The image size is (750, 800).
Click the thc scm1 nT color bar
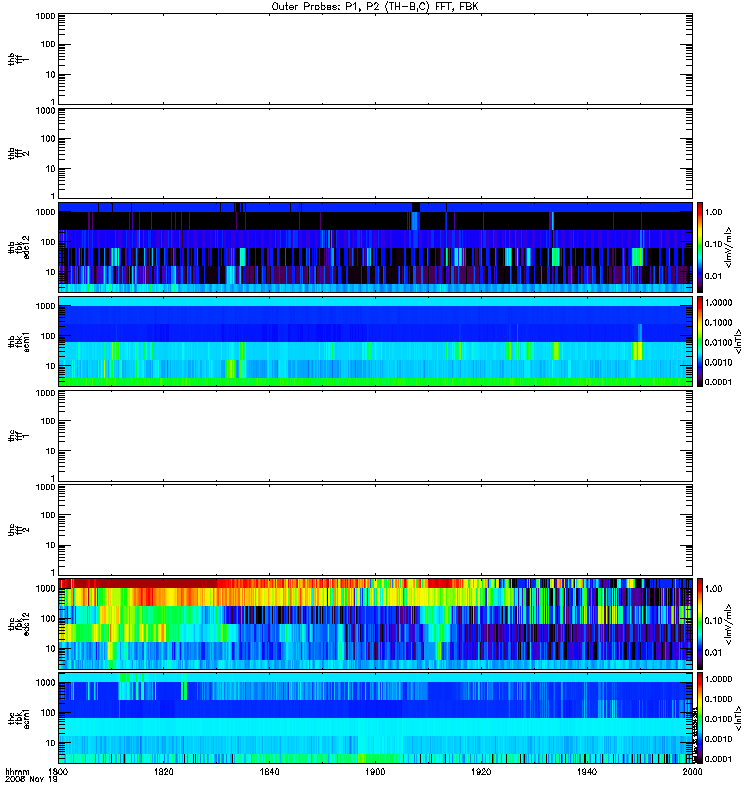tap(700, 718)
